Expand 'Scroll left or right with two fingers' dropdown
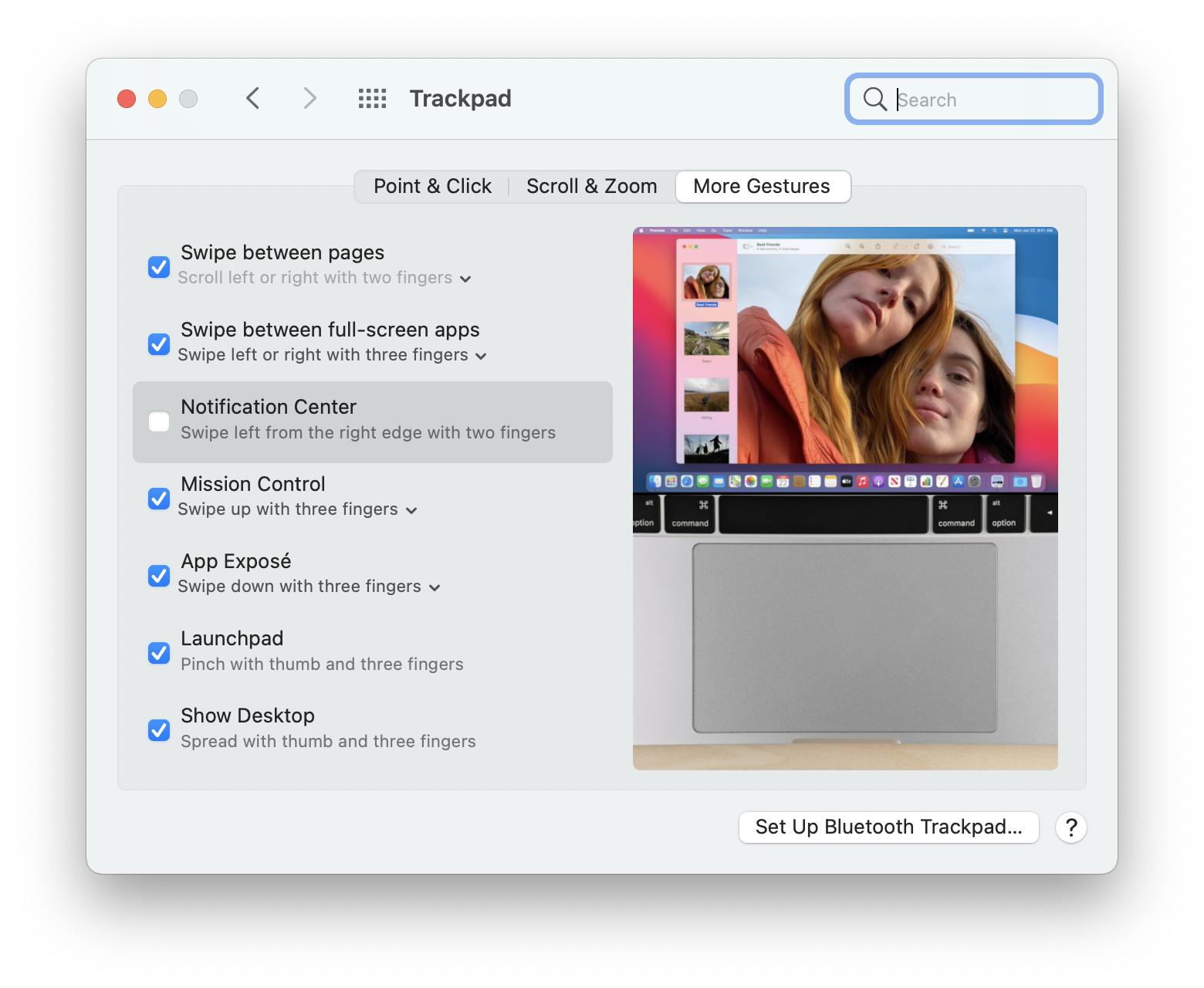Image resolution: width=1204 pixels, height=988 pixels. [325, 278]
